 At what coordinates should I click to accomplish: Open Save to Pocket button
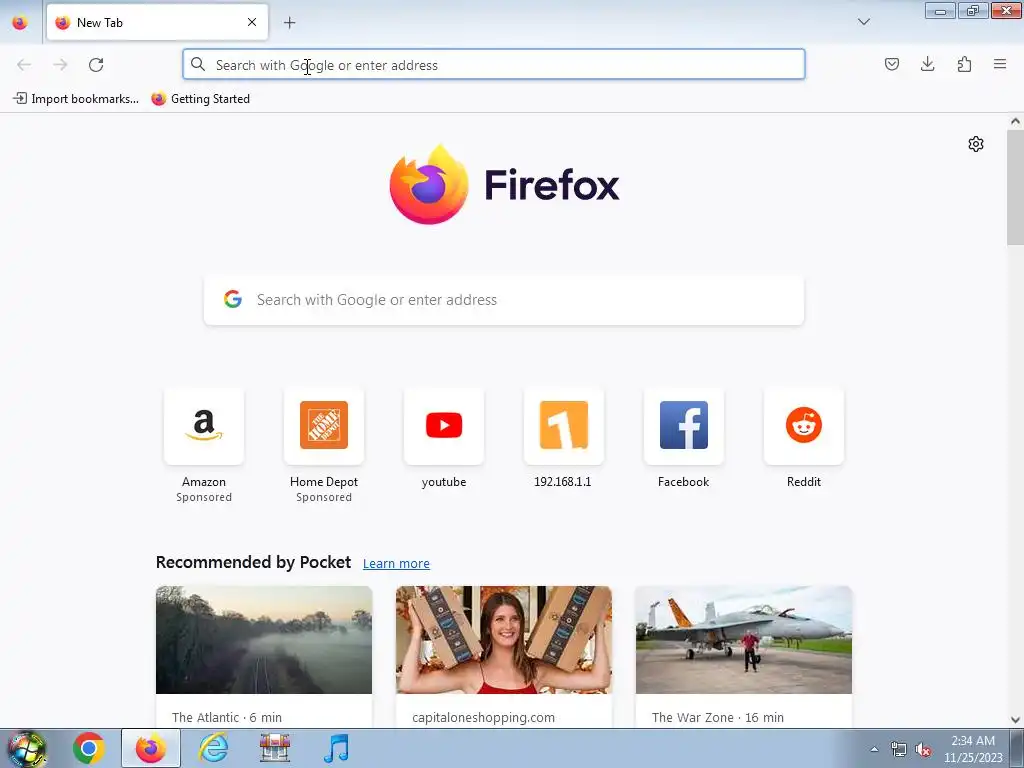(891, 64)
